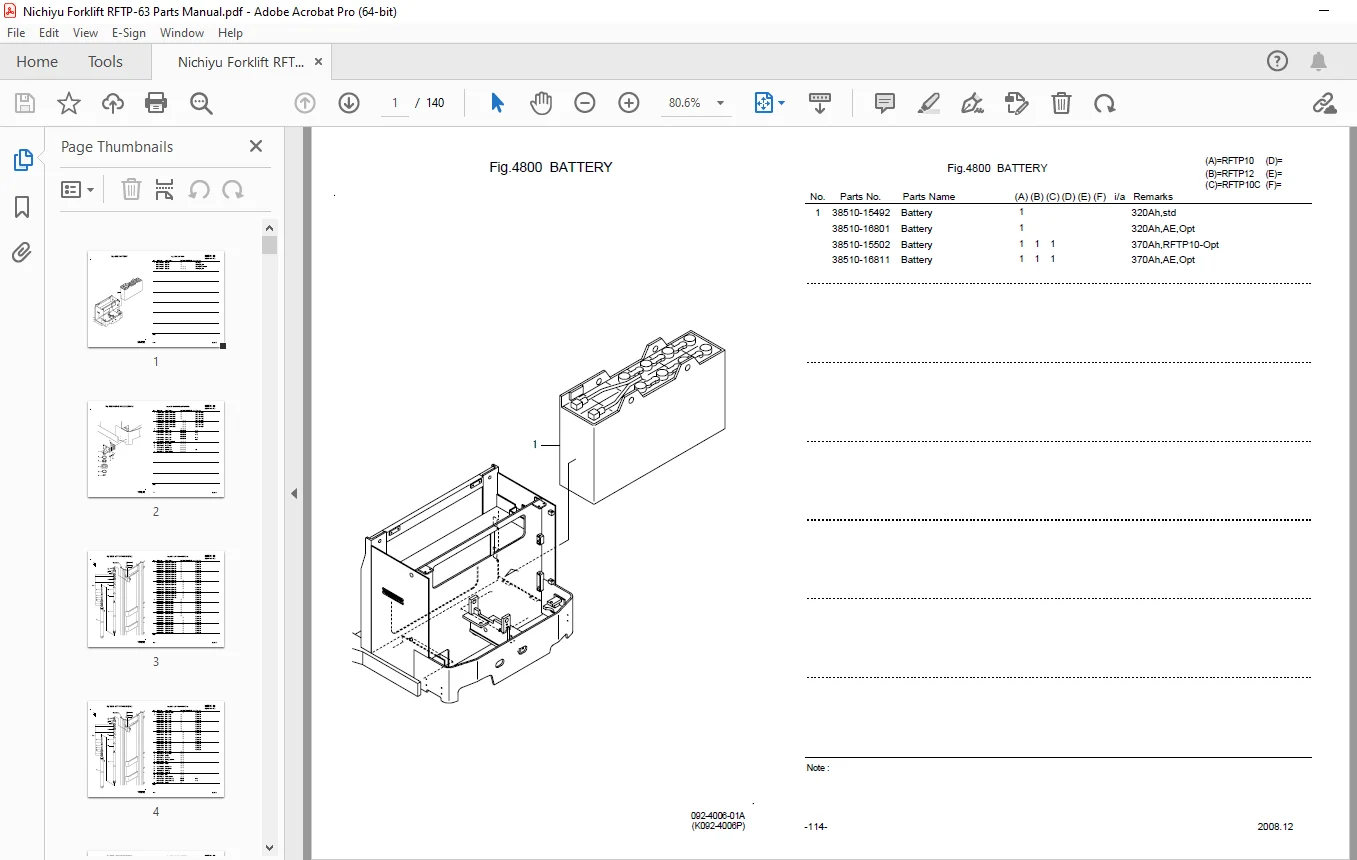Screen dimensions: 1357x860
Task: Switch to the Home tab
Action: pos(37,62)
